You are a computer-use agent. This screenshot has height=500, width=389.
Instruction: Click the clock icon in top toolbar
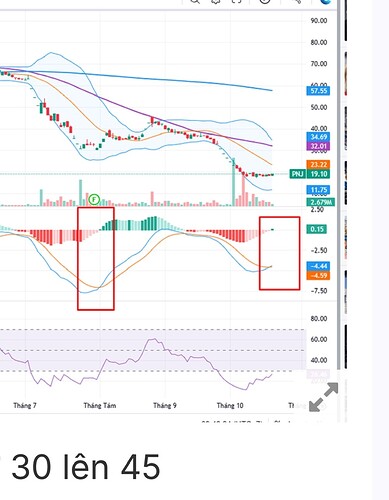265,2
